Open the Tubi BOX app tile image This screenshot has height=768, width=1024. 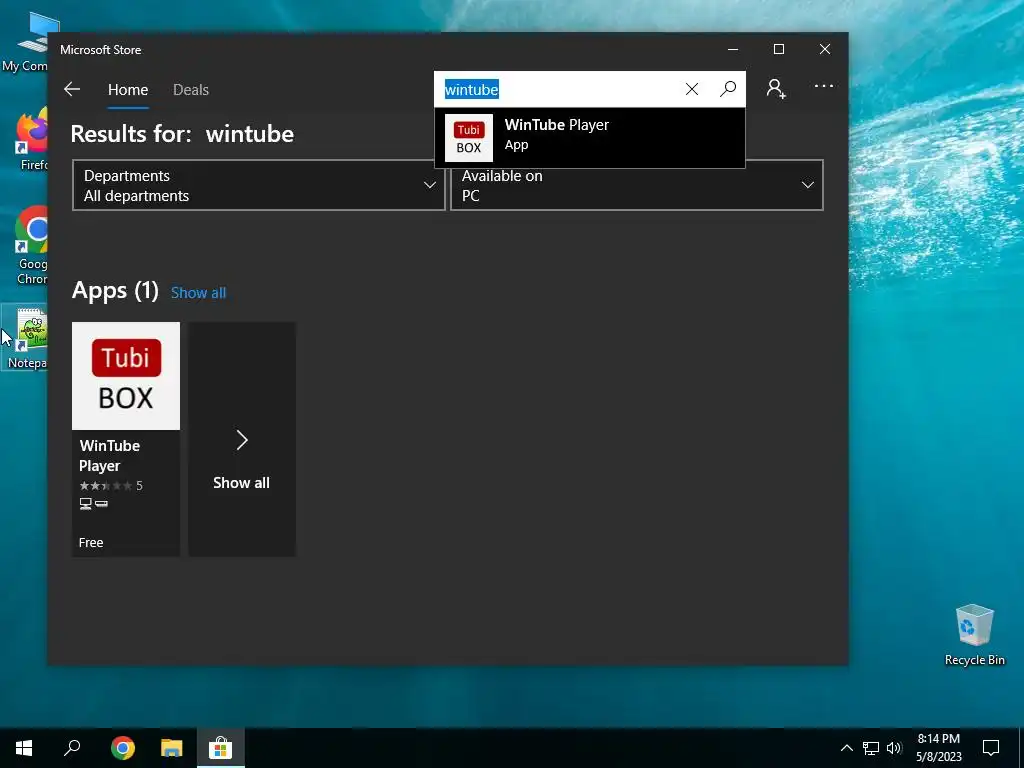tap(126, 376)
